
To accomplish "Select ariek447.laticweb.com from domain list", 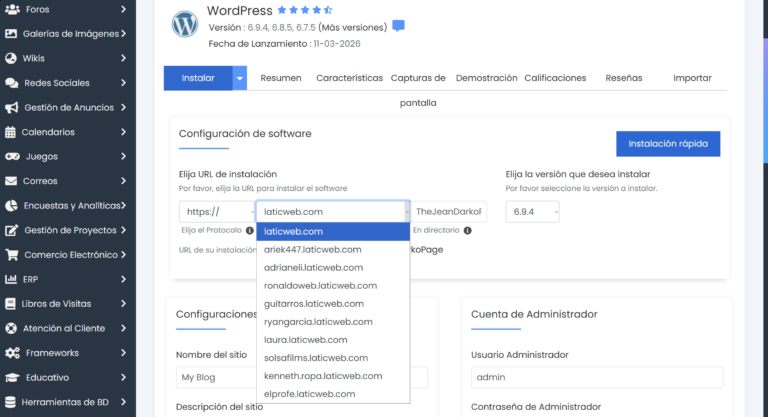I will click(x=333, y=249).
